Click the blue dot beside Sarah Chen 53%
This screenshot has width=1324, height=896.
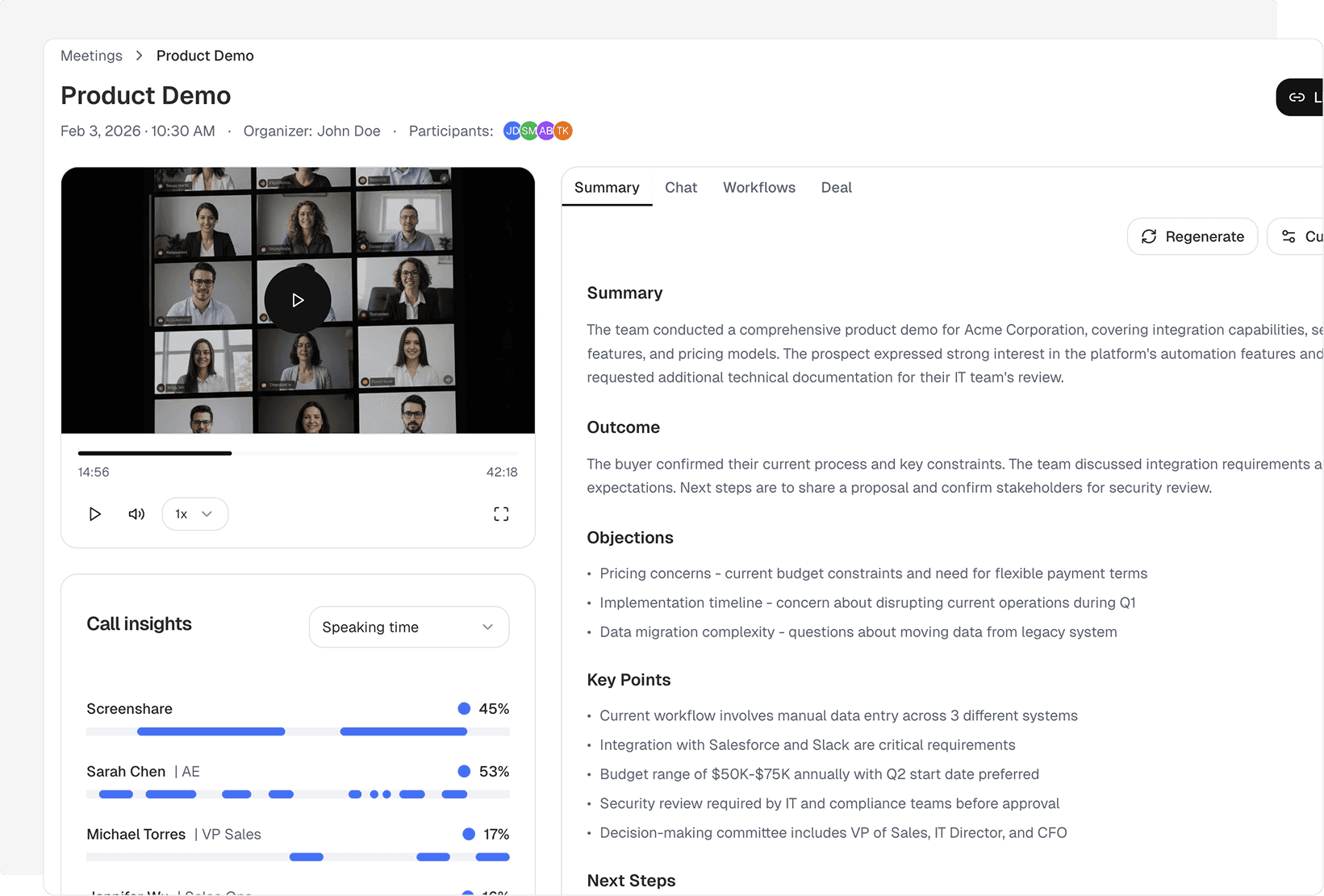(x=464, y=772)
